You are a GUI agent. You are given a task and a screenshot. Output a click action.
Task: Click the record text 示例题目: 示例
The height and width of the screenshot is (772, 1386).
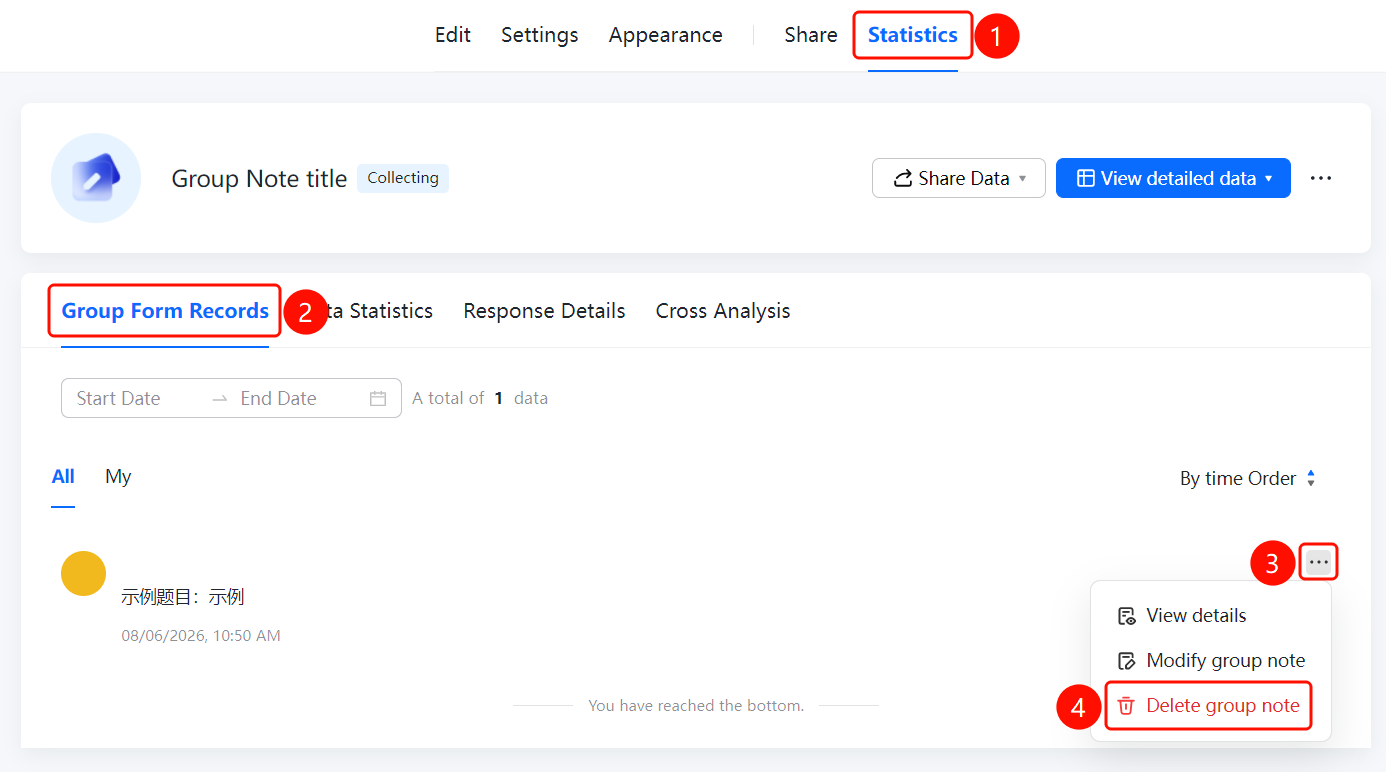click(x=183, y=597)
